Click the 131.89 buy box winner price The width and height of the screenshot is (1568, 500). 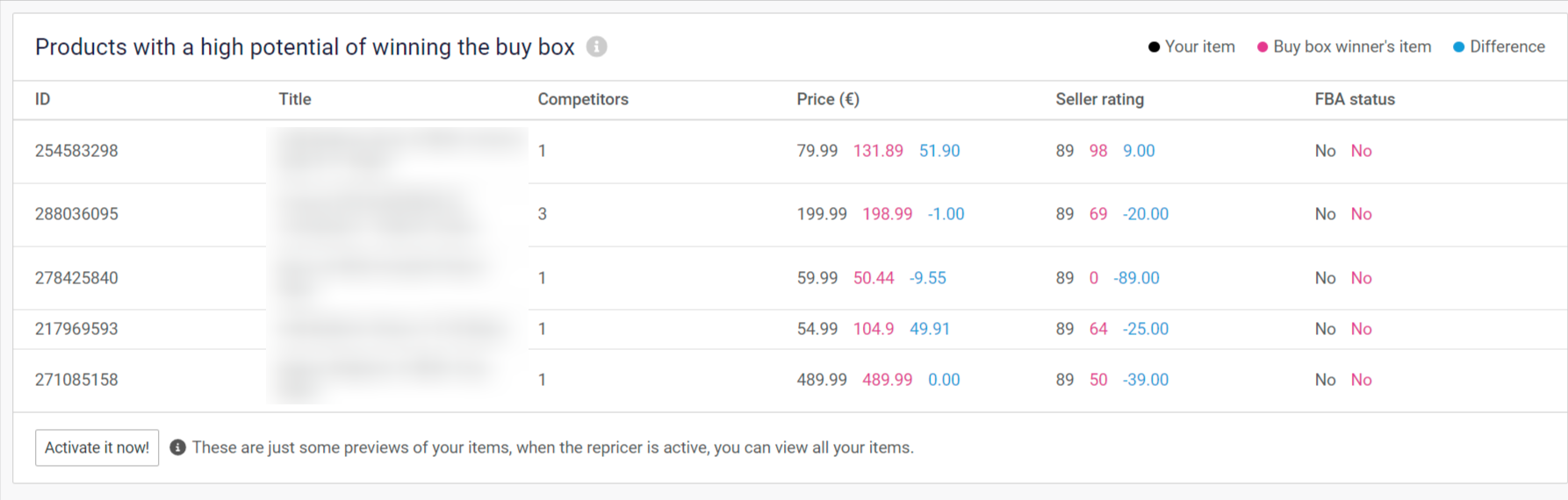pos(878,151)
